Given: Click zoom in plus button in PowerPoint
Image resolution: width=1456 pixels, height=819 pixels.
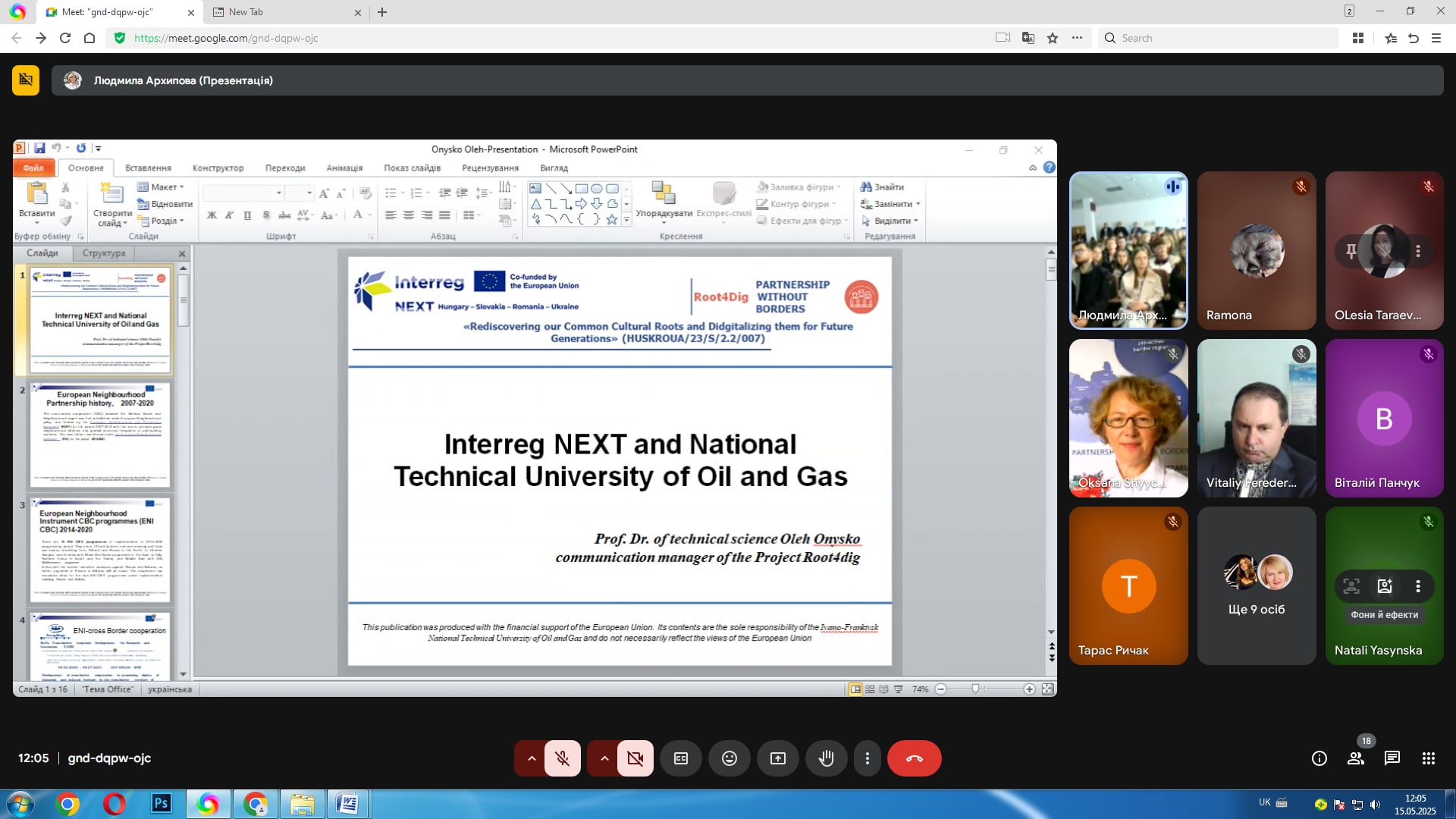Looking at the screenshot, I should point(1029,689).
